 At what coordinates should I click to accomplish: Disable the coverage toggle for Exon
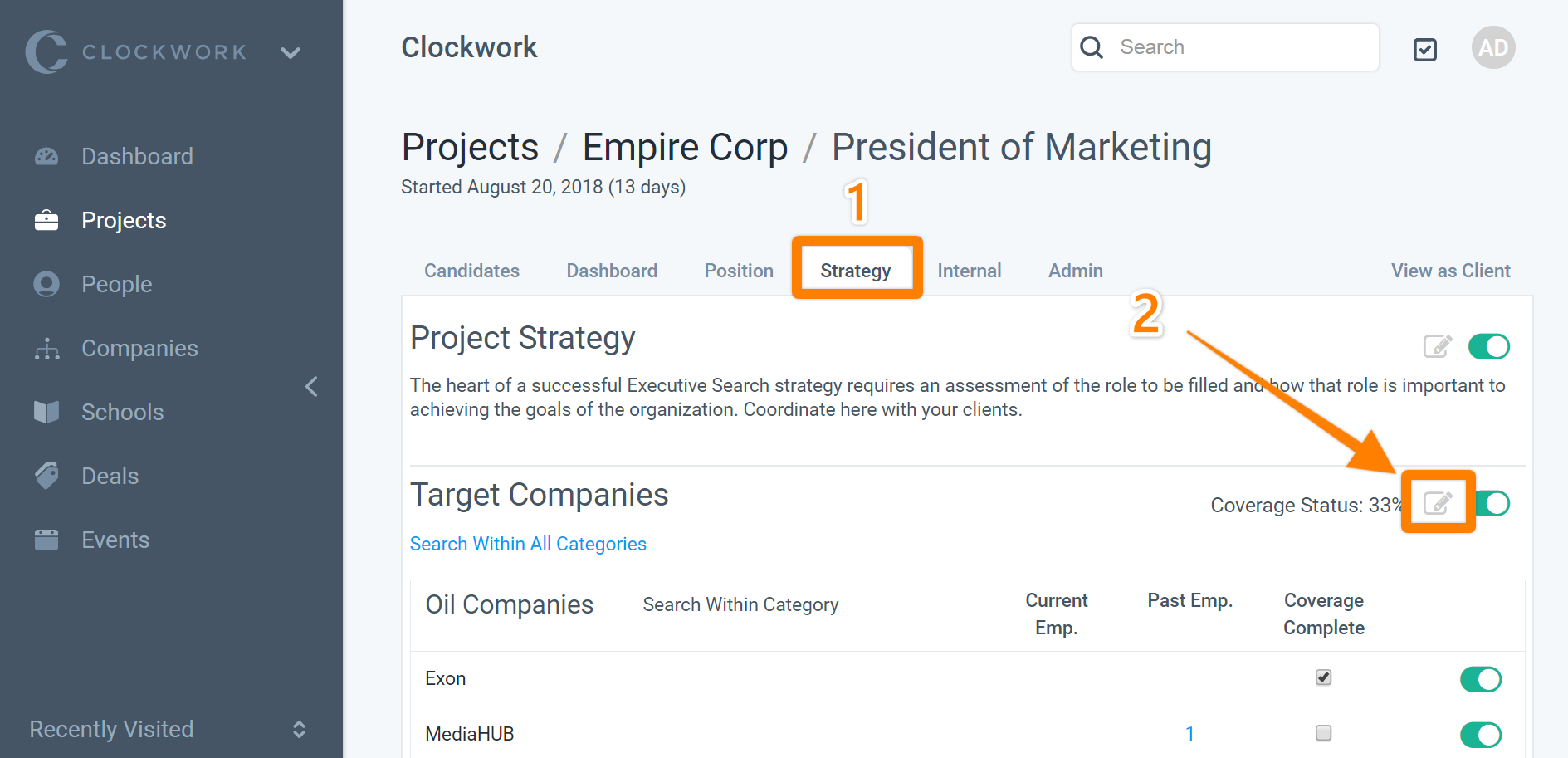[1481, 678]
